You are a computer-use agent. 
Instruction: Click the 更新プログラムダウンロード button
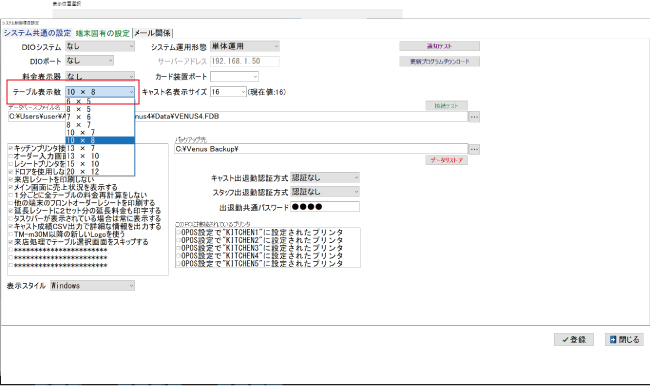click(x=439, y=61)
